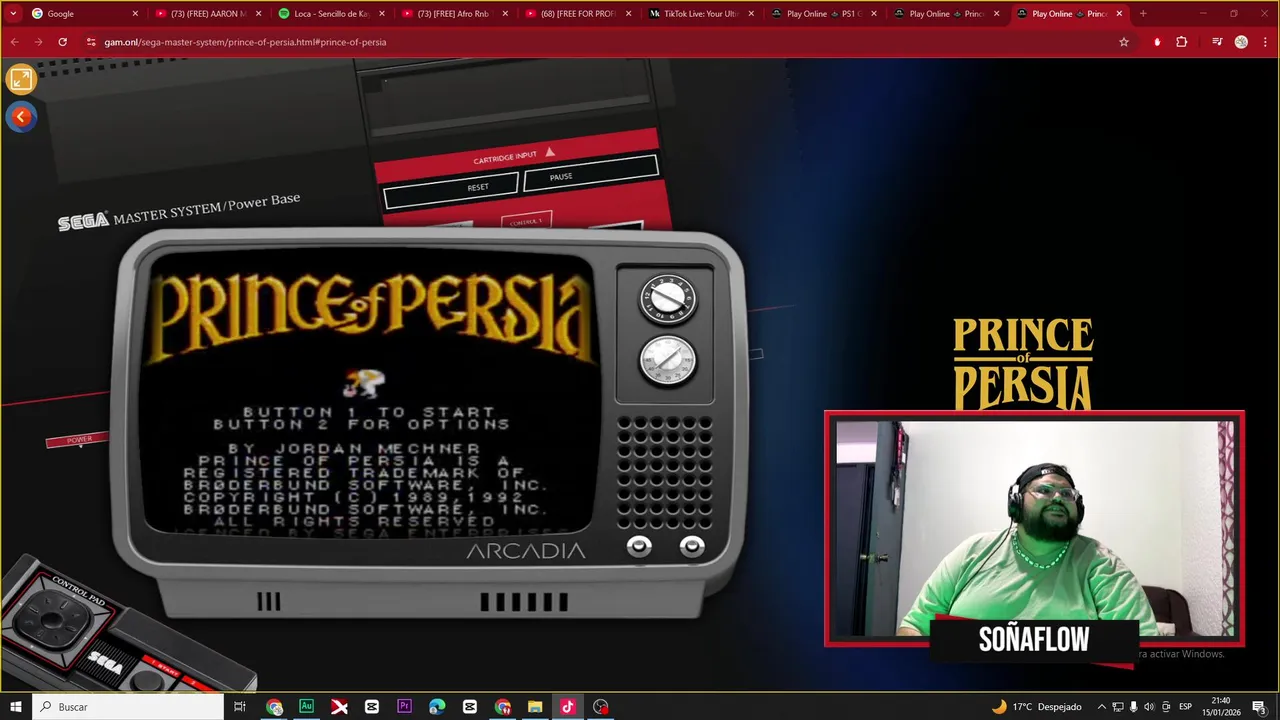
Task: Switch to the (68) [FREE FOR PROF tab
Action: pos(576,14)
